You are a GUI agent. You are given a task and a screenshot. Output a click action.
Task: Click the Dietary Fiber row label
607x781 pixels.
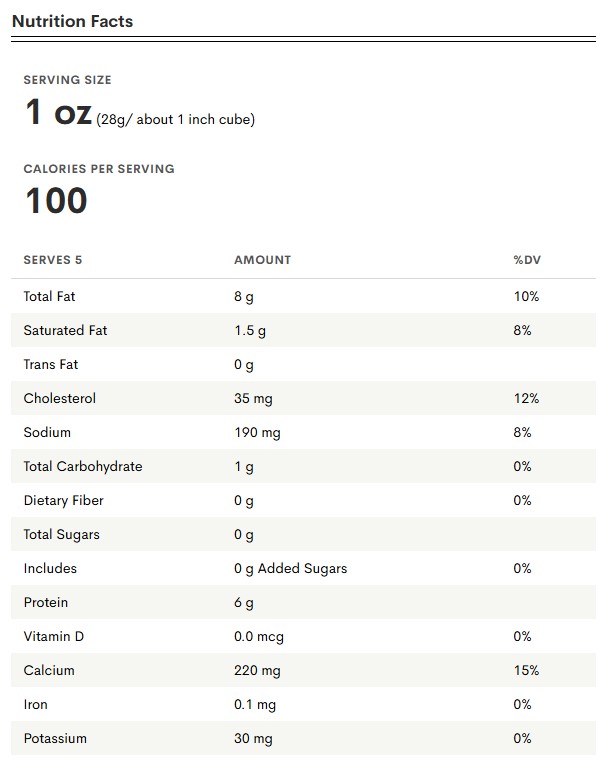coord(64,501)
